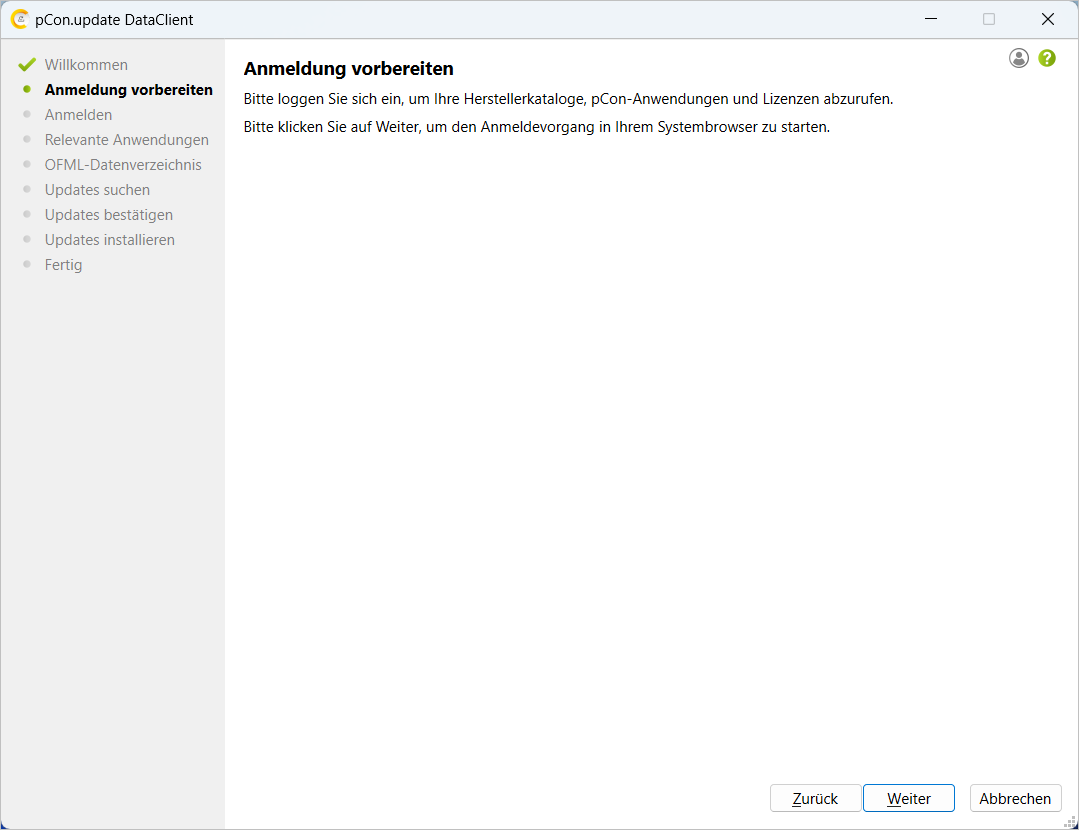Screen dimensions: 1079x830
Task: Select the Updates bestätigen step
Action: coord(109,215)
